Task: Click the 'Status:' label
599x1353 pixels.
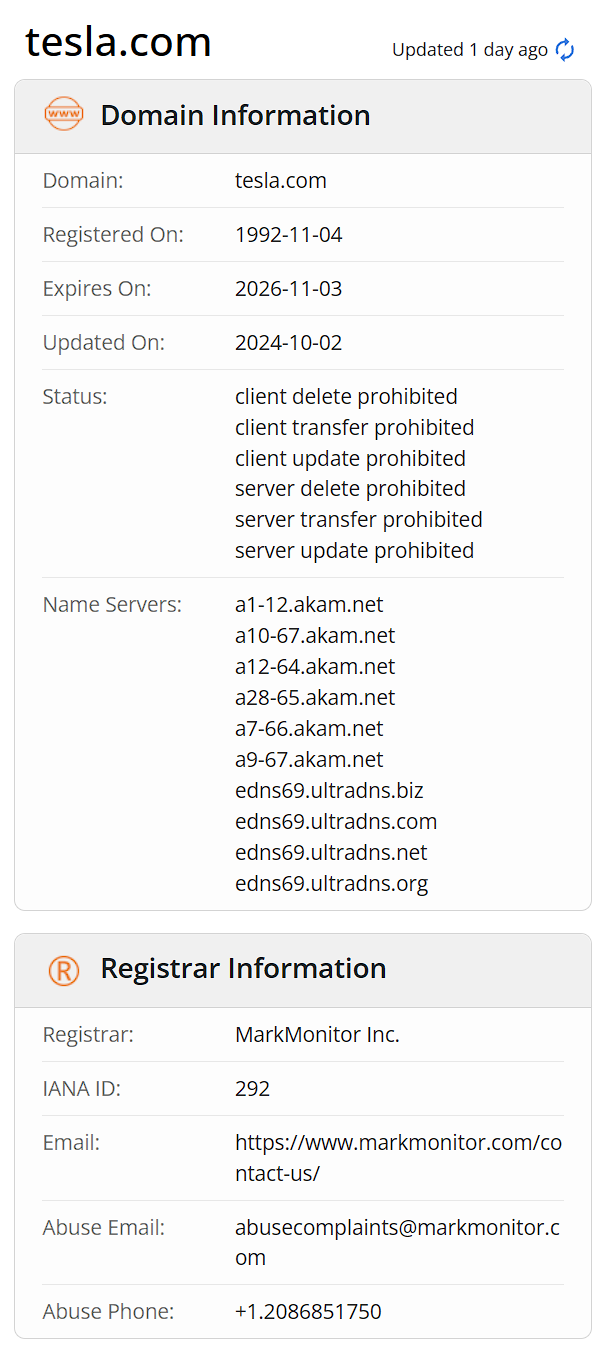Action: click(x=75, y=396)
